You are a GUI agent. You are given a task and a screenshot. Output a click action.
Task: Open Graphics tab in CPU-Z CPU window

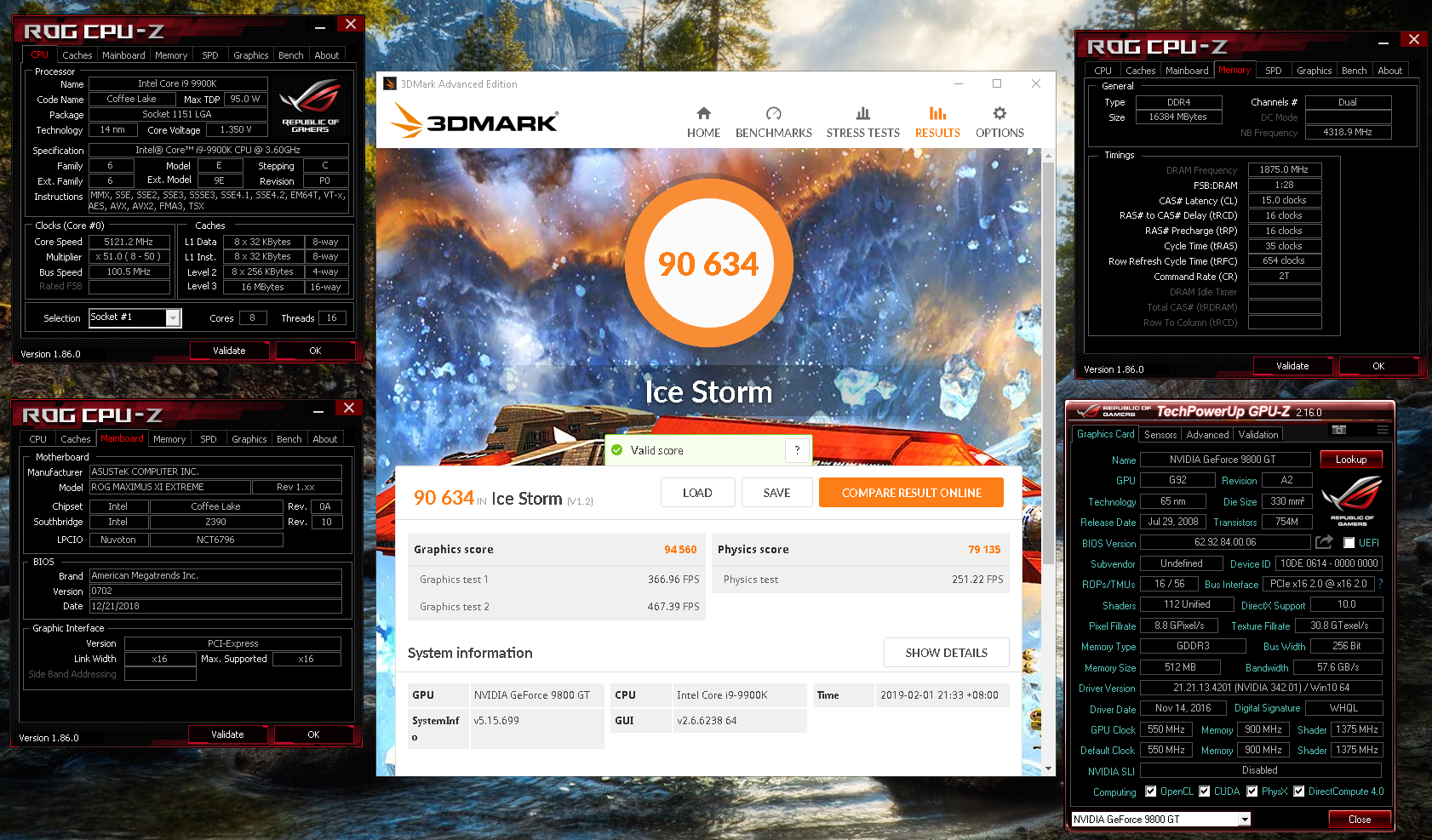click(x=251, y=55)
